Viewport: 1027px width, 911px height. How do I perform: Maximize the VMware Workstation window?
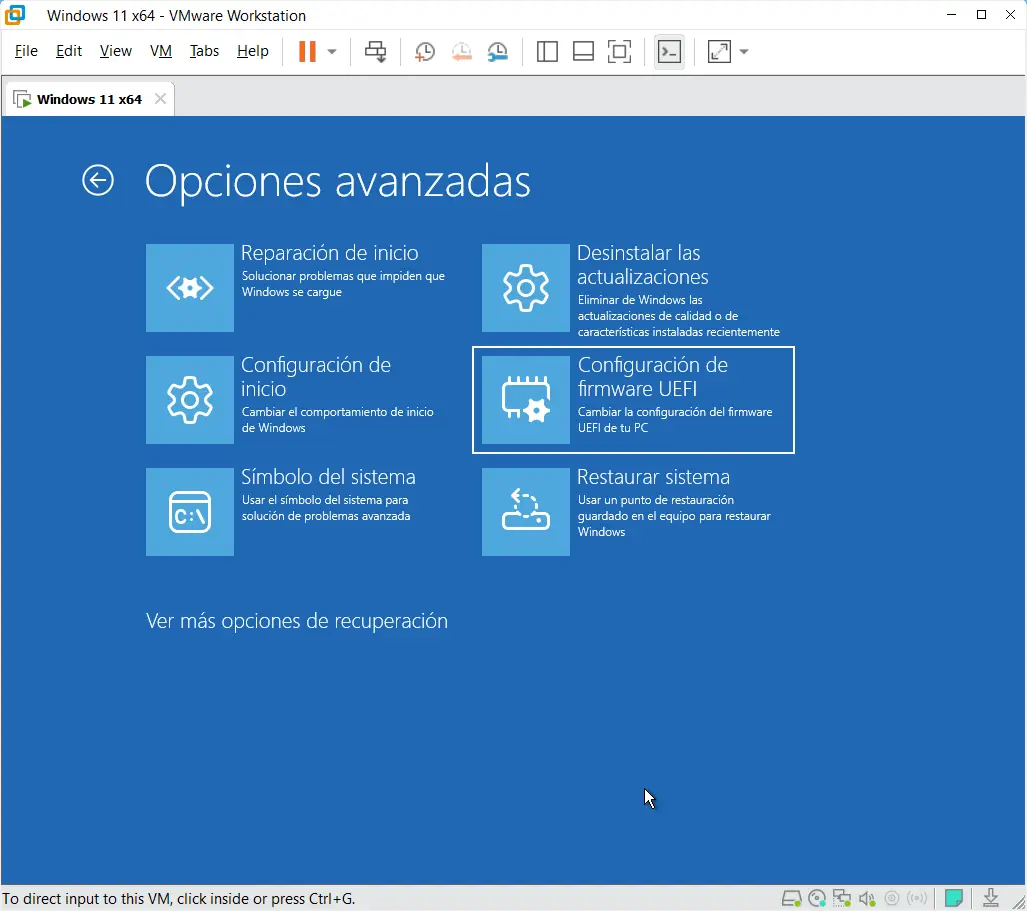coord(981,14)
